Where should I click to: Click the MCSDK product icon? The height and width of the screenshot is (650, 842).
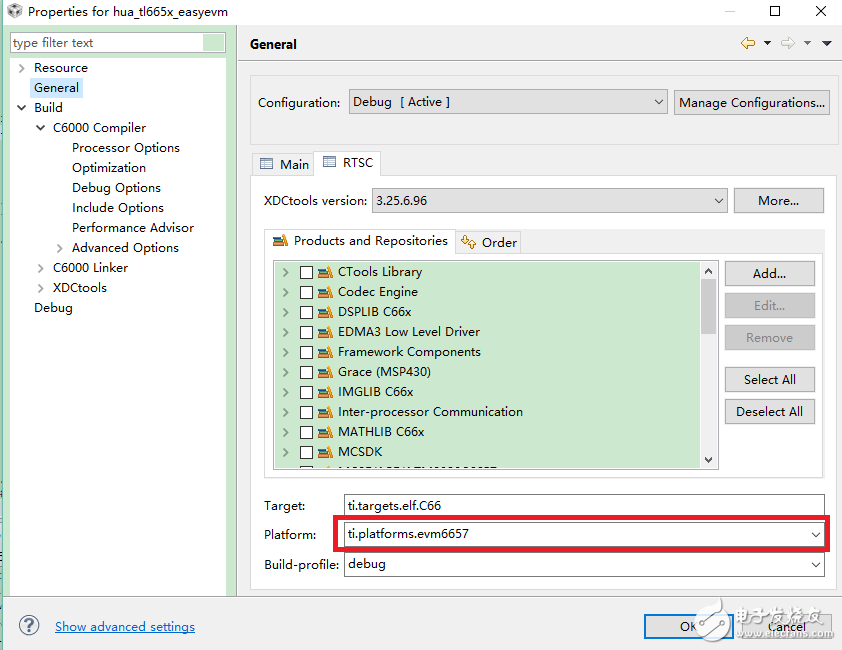point(325,452)
